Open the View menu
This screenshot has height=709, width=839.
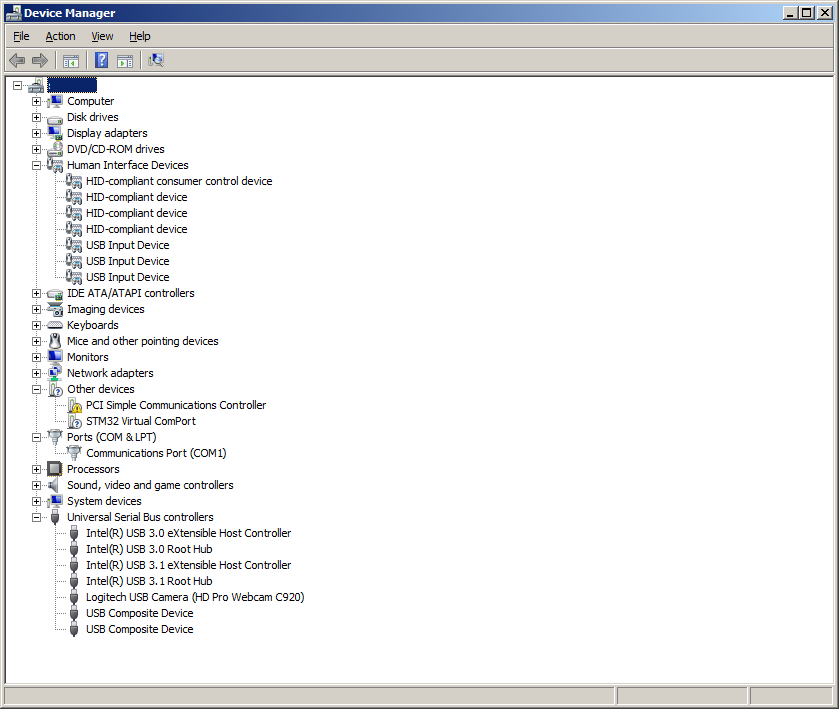tap(102, 36)
